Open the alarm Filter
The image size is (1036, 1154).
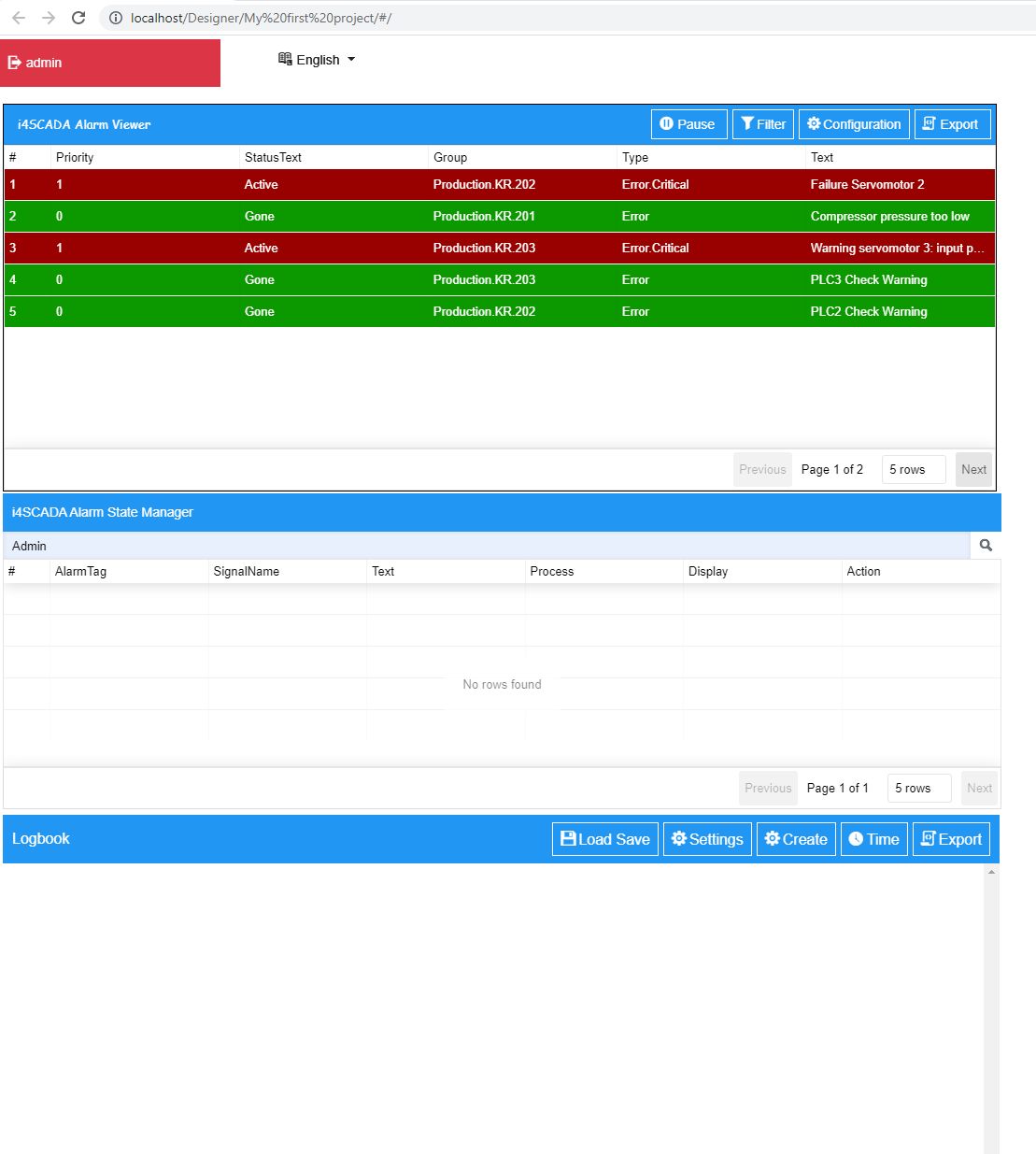pyautogui.click(x=763, y=124)
